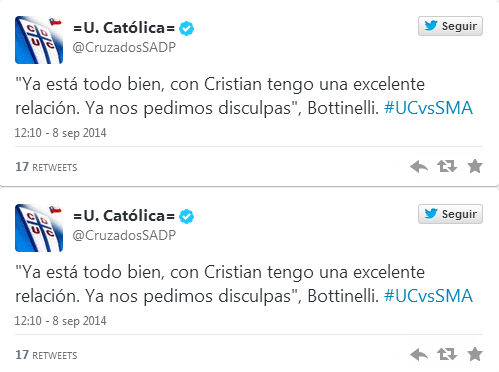Open second tweet's U. Católica avatar
The image size is (499, 372).
click(x=39, y=228)
